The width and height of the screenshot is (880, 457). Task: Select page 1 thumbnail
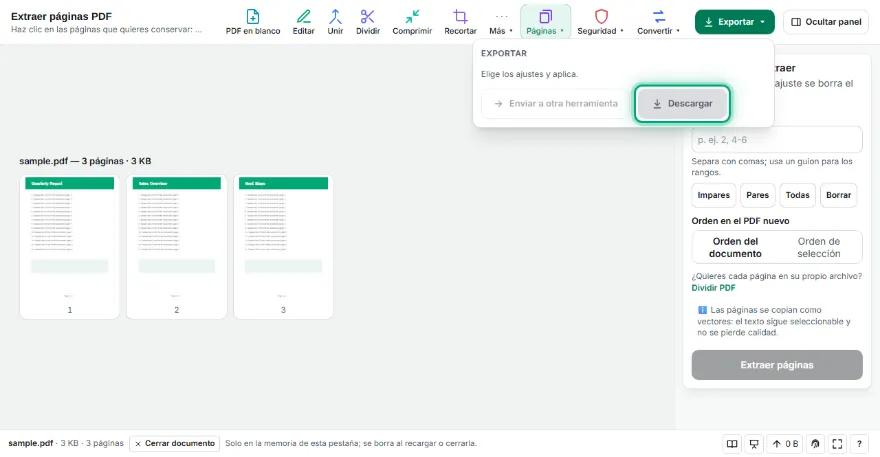(x=70, y=246)
